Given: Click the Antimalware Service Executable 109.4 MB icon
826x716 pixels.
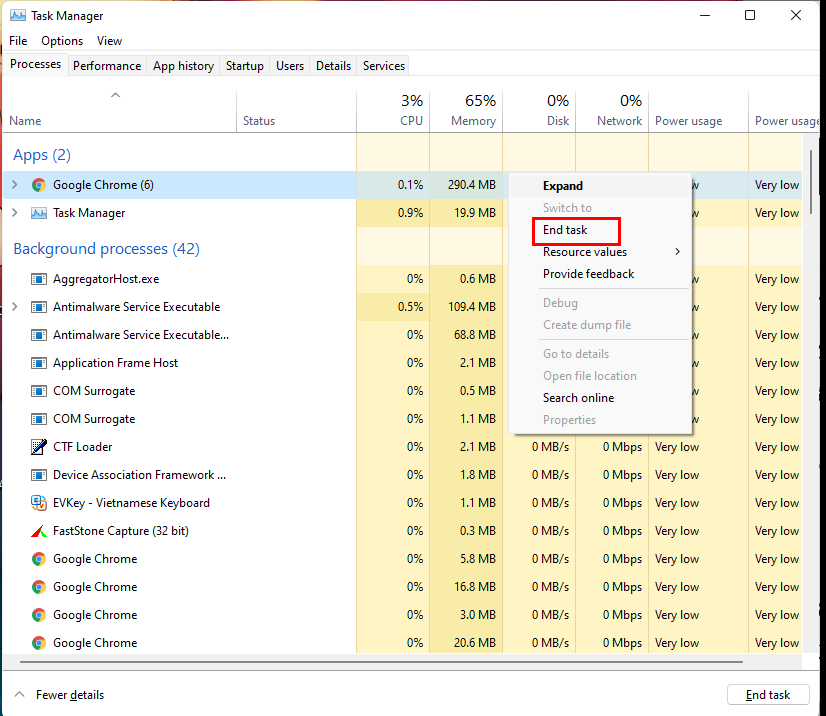Looking at the screenshot, I should point(38,307).
